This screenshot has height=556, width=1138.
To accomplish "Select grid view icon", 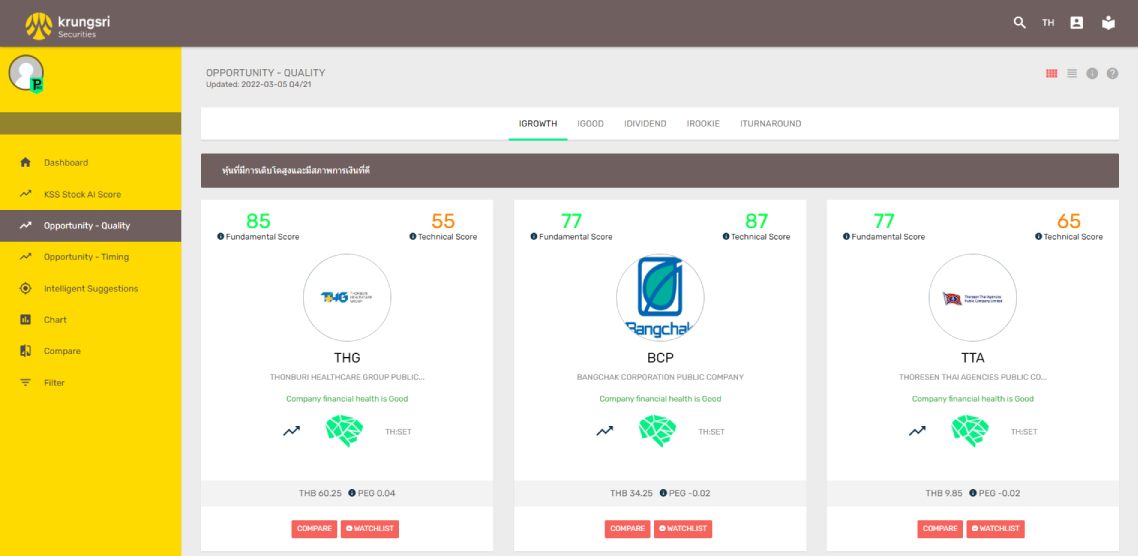I will point(1052,73).
